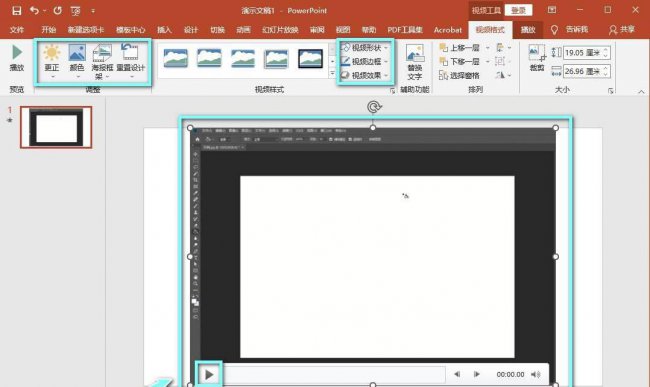This screenshot has width=650, height=387.
Task: Step the video back with rewind button
Action: click(457, 374)
